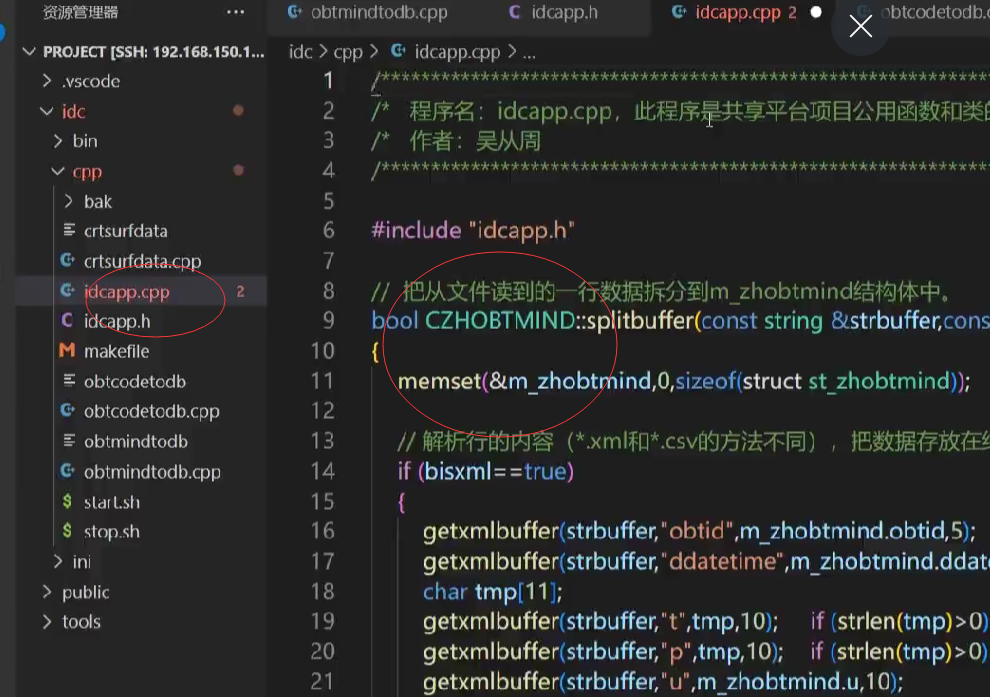Screen dimensions: 990x697
Task: Open idcapp.h in file tree
Action: [117, 321]
